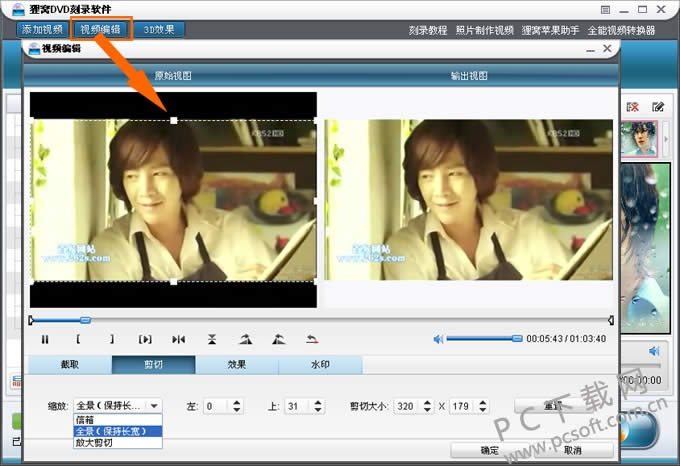
Task: Set the clip end point with right bracket
Action: (x=111, y=339)
